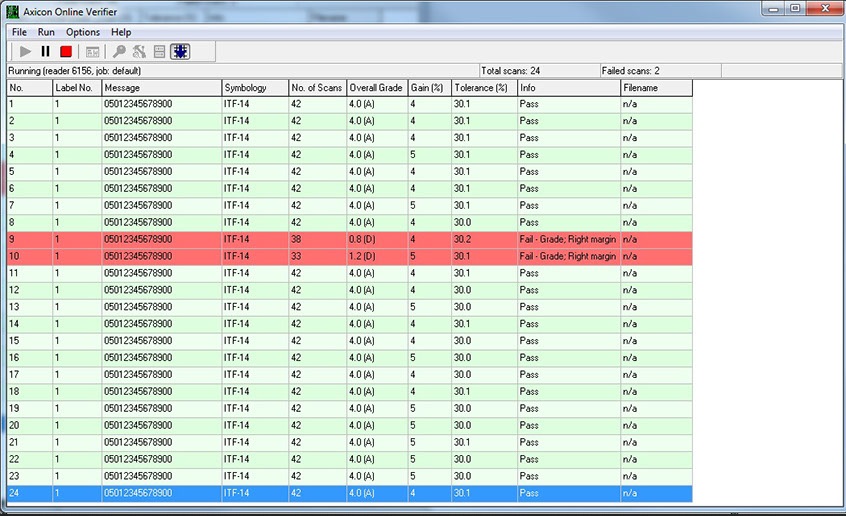Click the 42 scans cell in row 16
The height and width of the screenshot is (516, 846).
point(318,357)
